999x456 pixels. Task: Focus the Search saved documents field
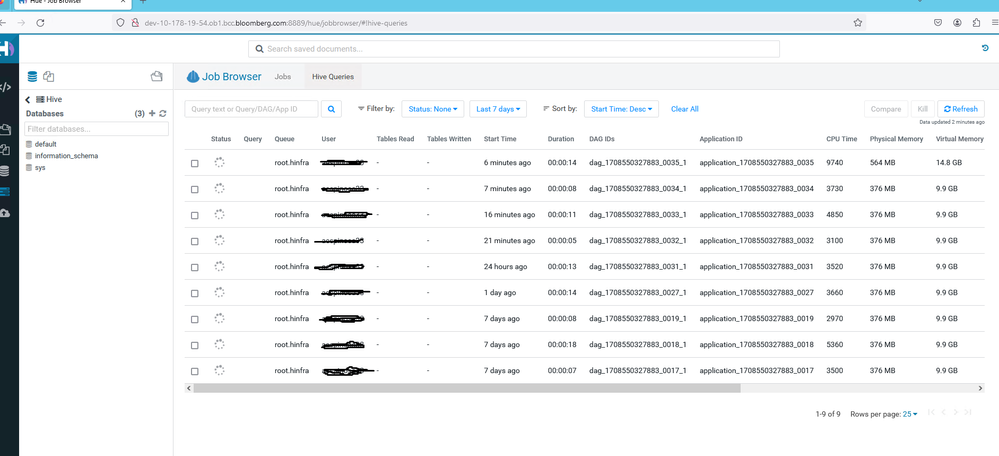click(514, 49)
